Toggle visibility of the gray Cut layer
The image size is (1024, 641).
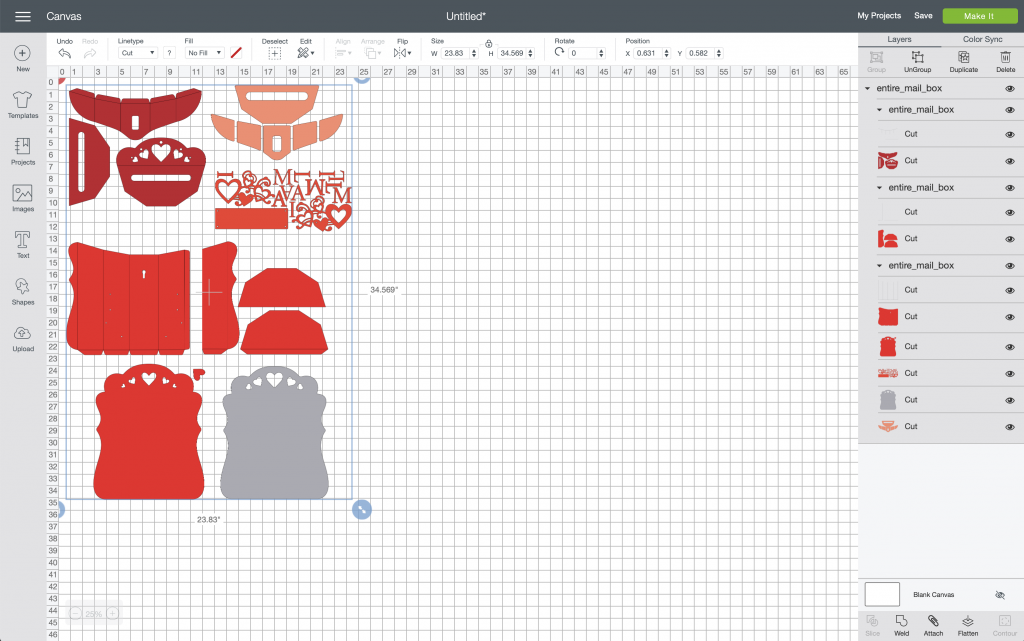pos(1009,399)
